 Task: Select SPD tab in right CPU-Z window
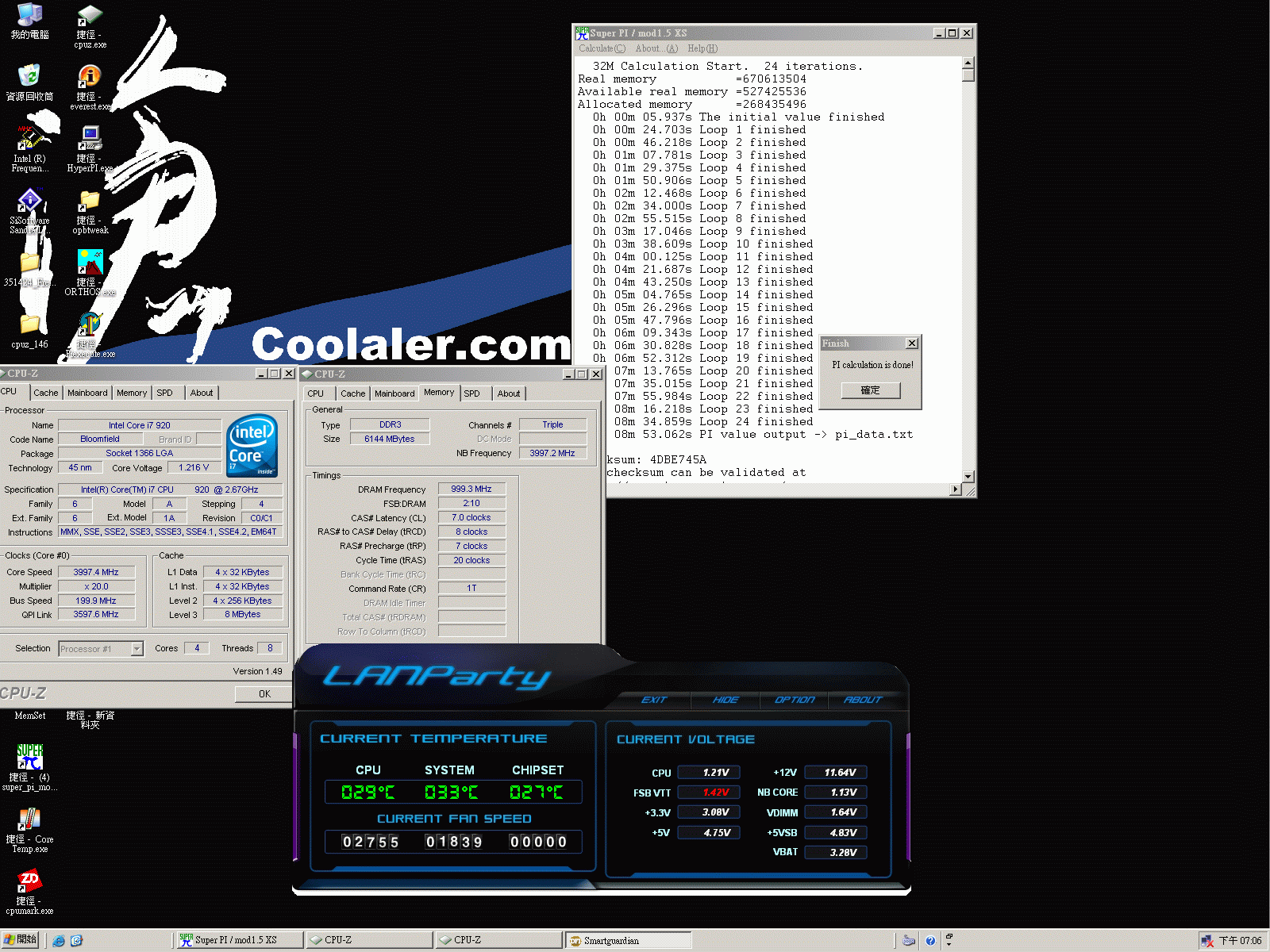click(471, 393)
